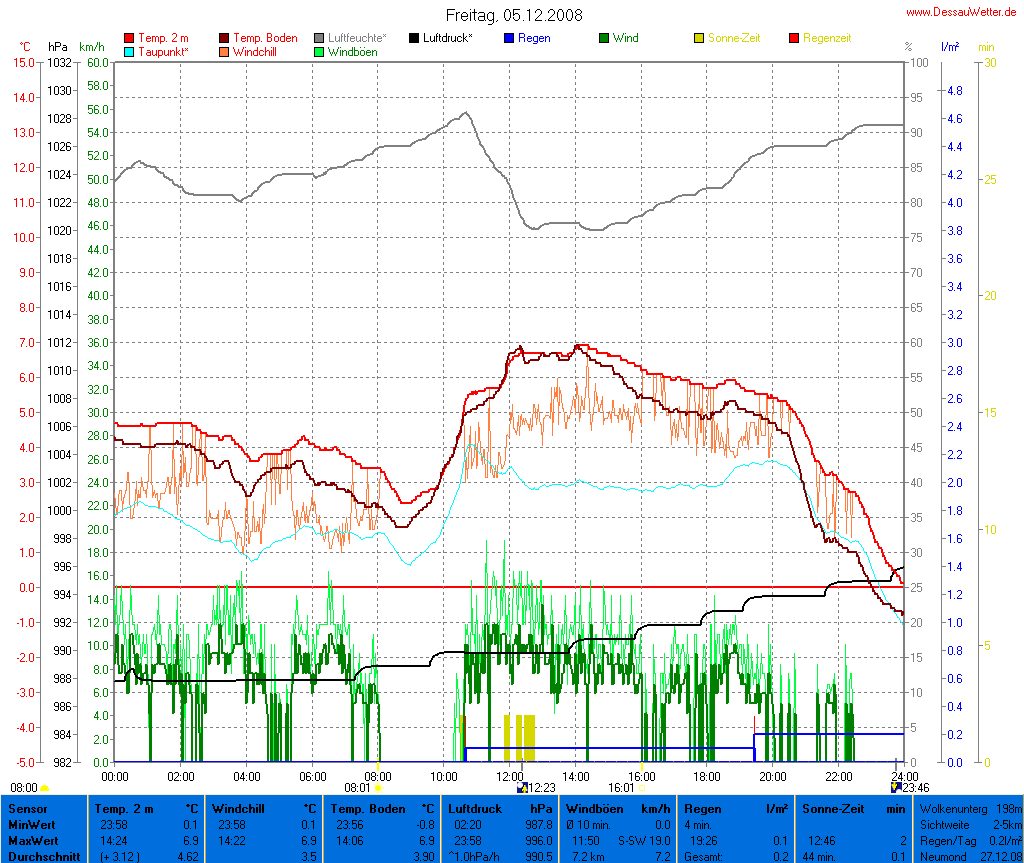Click the dark red Temp. Boden legend square
The width and height of the screenshot is (1024, 863).
(224, 38)
